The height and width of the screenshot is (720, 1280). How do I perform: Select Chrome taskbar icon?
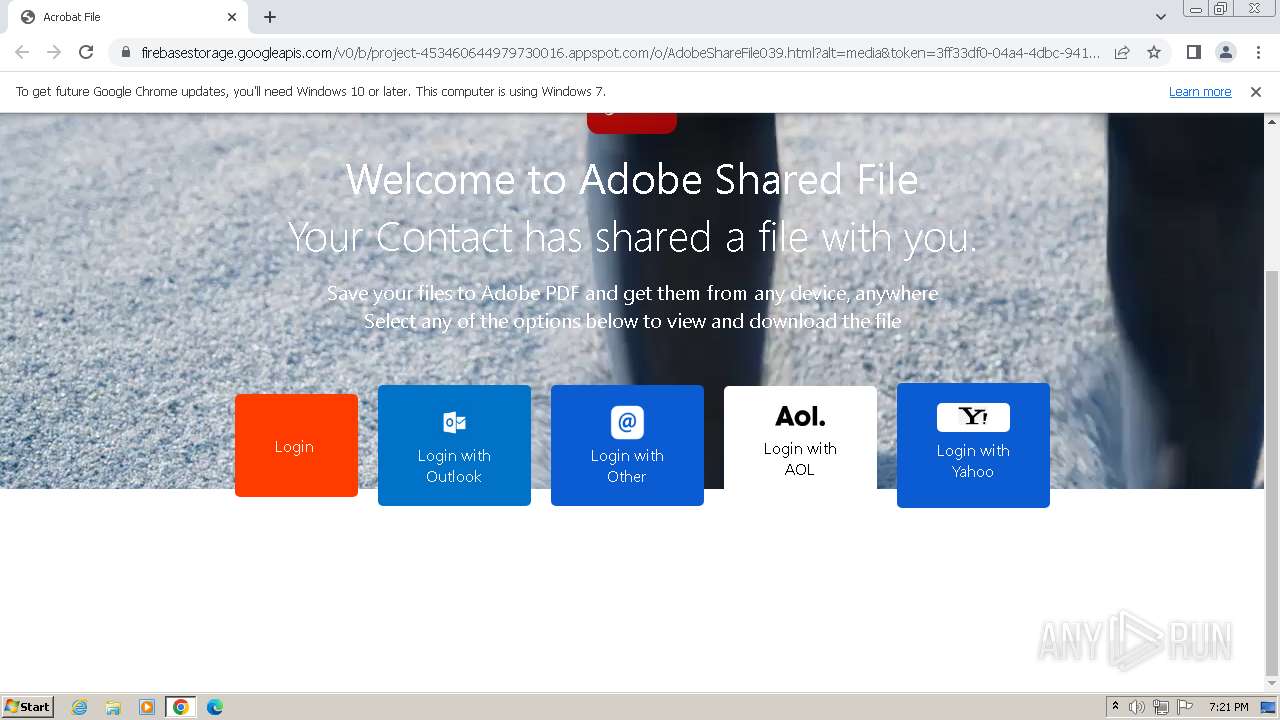coord(181,707)
